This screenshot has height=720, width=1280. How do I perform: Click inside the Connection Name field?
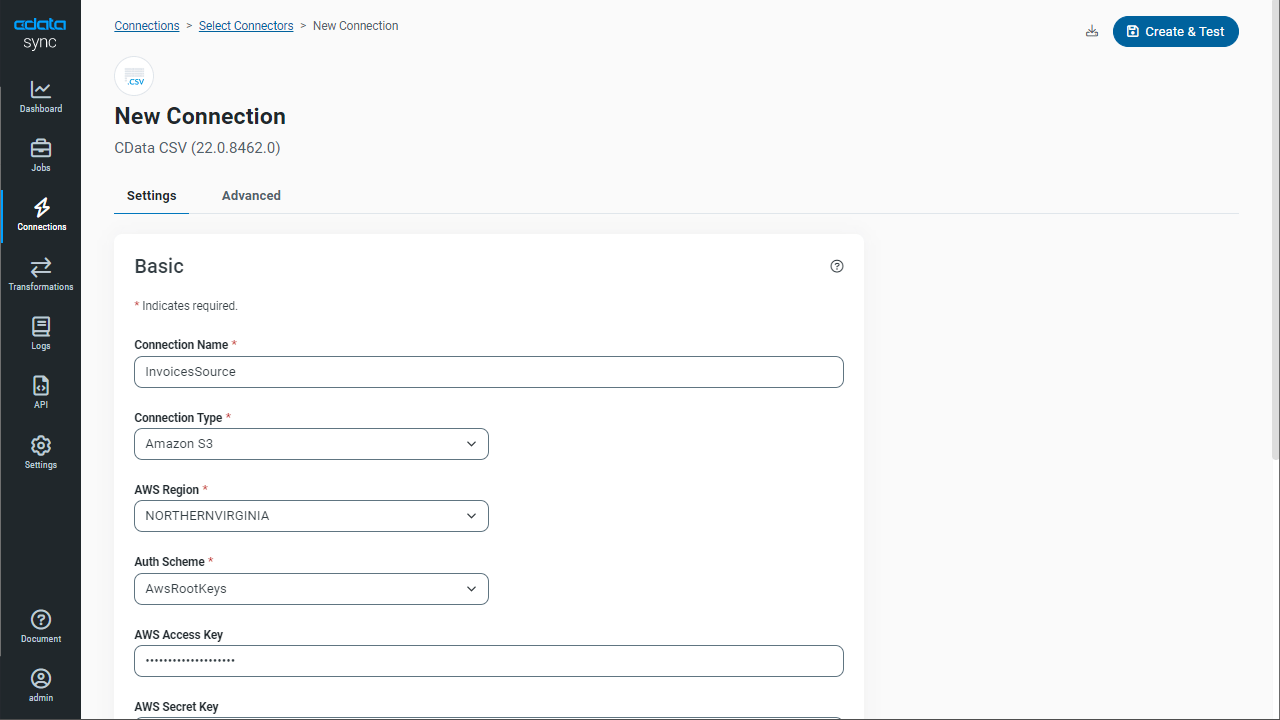tap(488, 371)
